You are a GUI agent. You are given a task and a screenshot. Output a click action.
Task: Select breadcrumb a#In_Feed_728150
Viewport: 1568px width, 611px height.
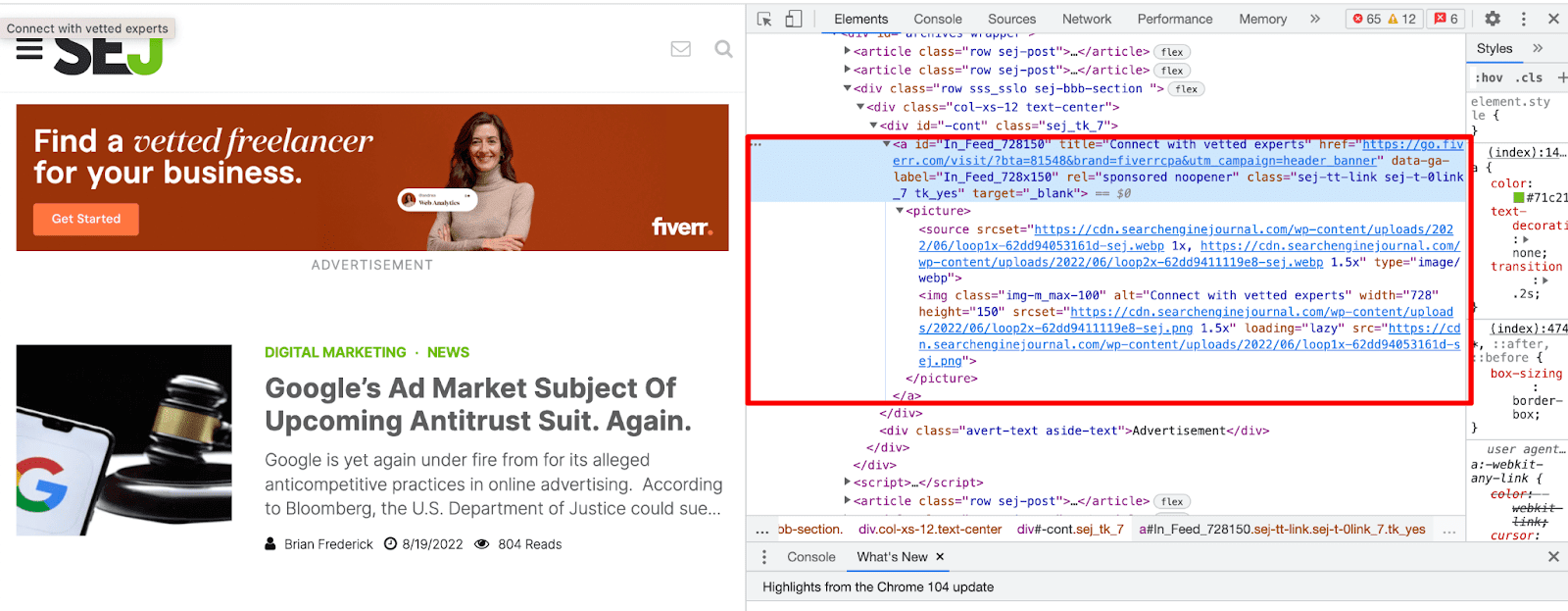pyautogui.click(x=1282, y=530)
